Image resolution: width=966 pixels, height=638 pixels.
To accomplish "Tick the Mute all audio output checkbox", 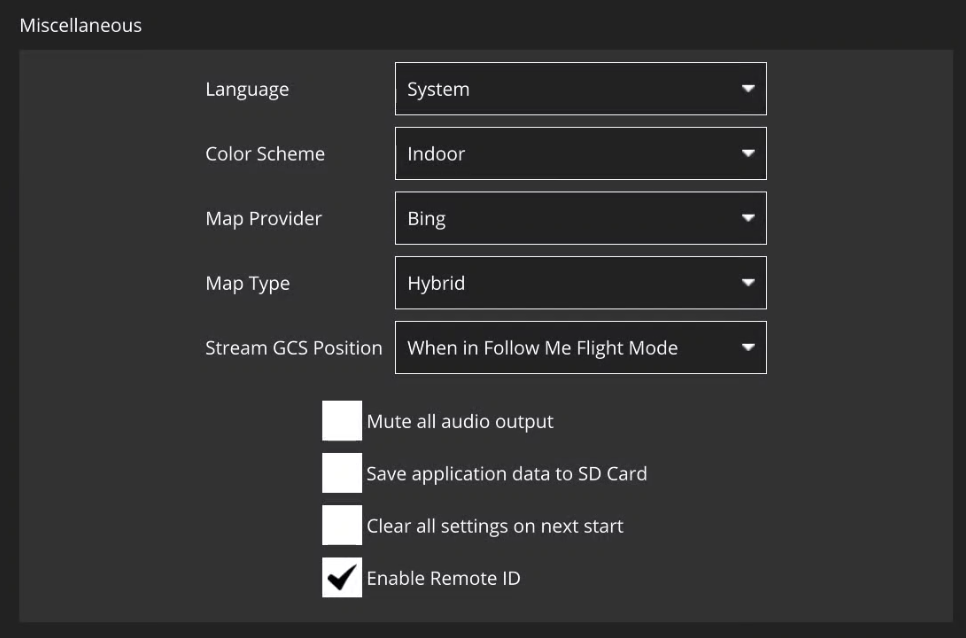I will pos(342,421).
